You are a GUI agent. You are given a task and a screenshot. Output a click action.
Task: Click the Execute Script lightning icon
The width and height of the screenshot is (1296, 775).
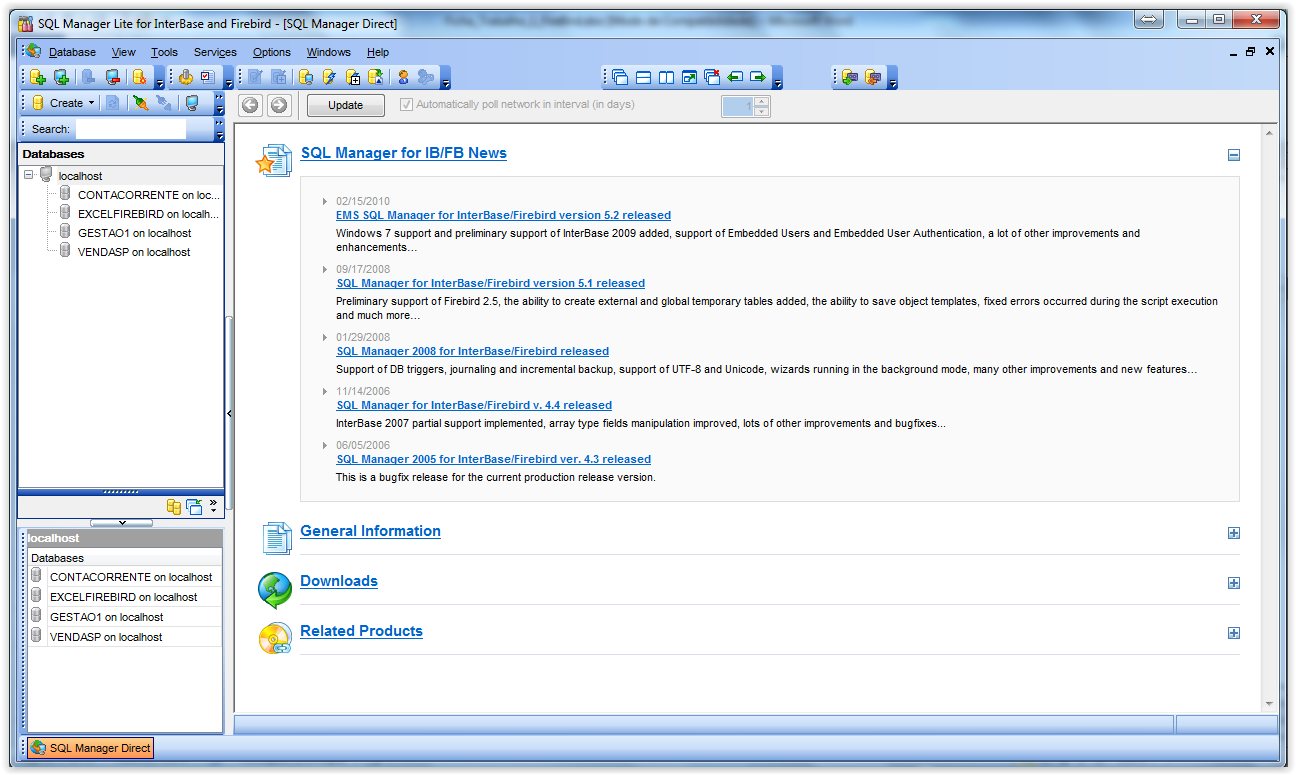click(329, 77)
